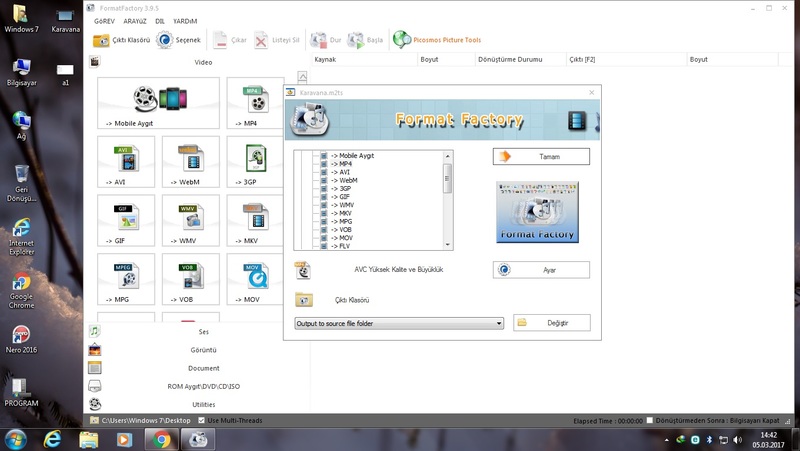800x451 pixels.
Task: Select the VOB format tile
Action: point(191,279)
